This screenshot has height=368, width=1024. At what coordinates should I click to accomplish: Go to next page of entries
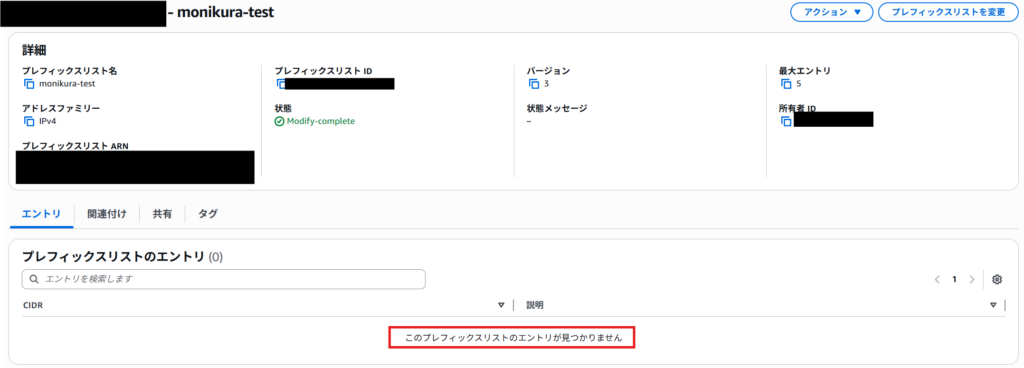972,279
